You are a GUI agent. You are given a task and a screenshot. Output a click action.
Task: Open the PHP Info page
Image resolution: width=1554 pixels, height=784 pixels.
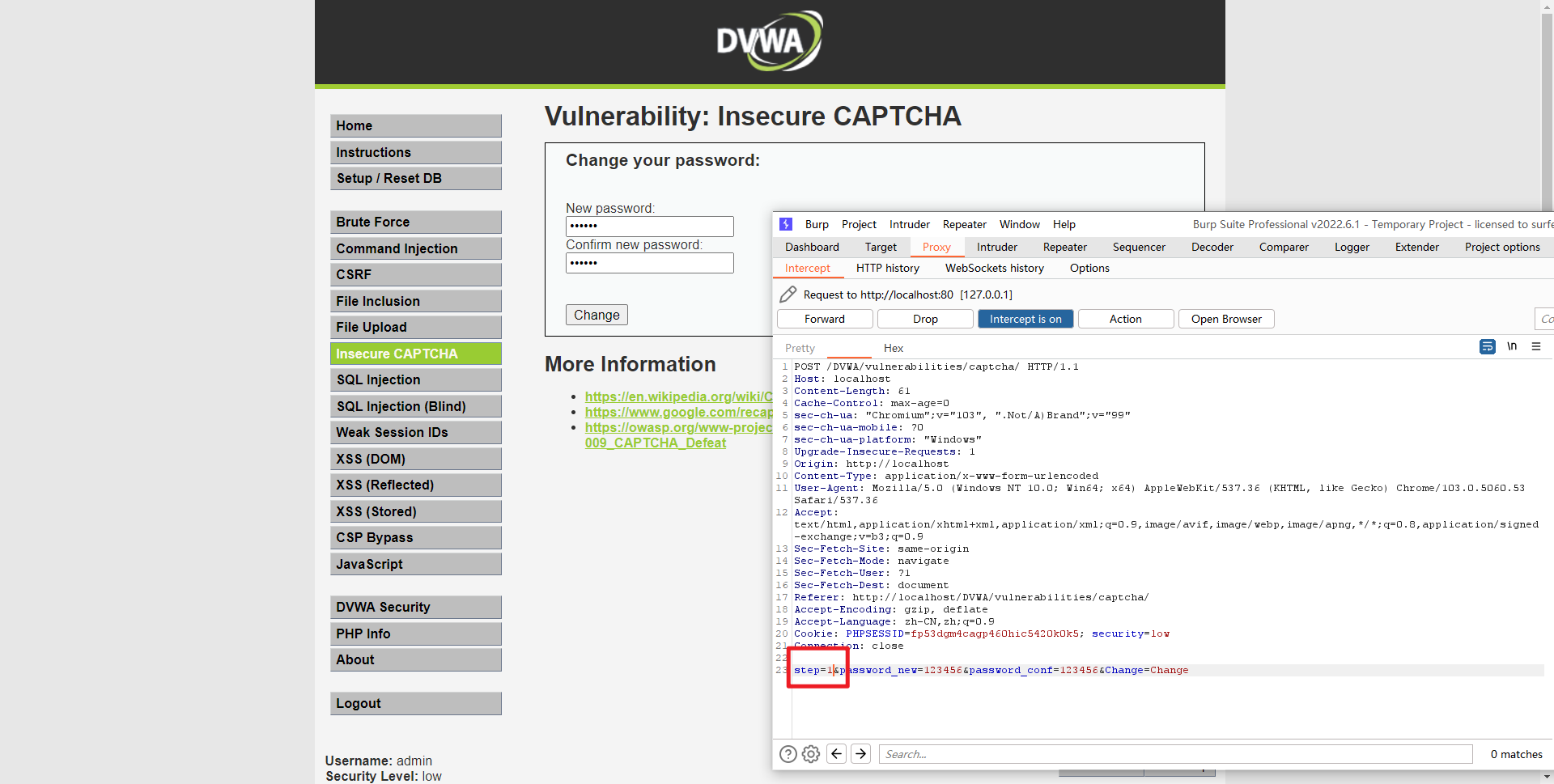point(416,634)
